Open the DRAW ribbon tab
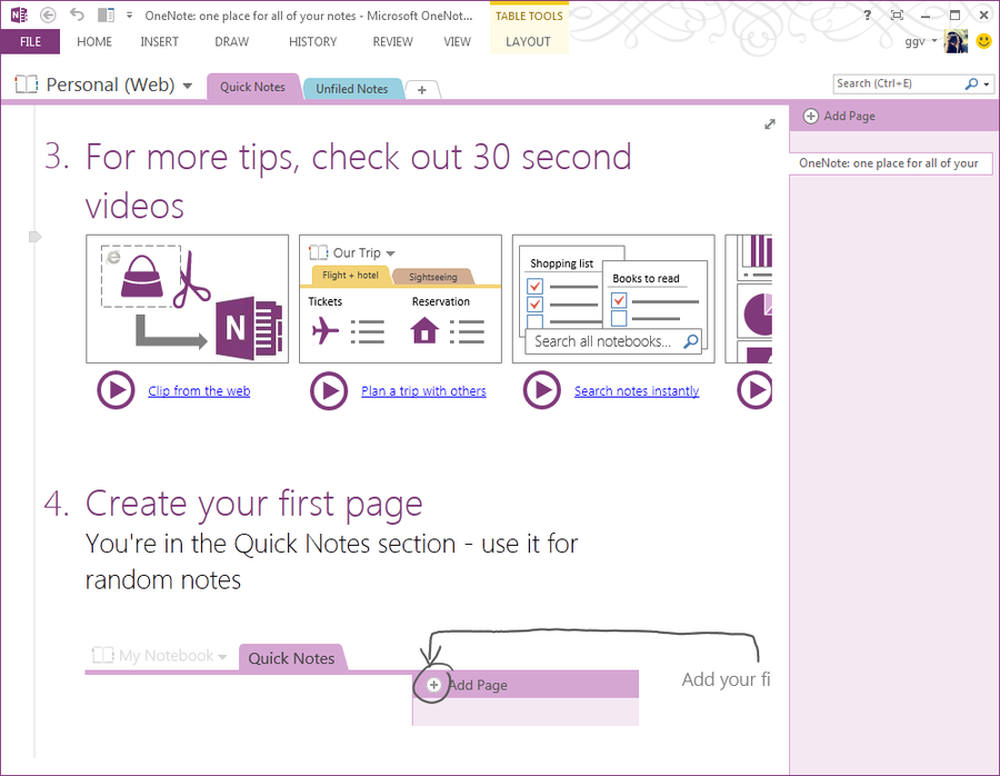This screenshot has width=1000, height=776. pyautogui.click(x=232, y=42)
